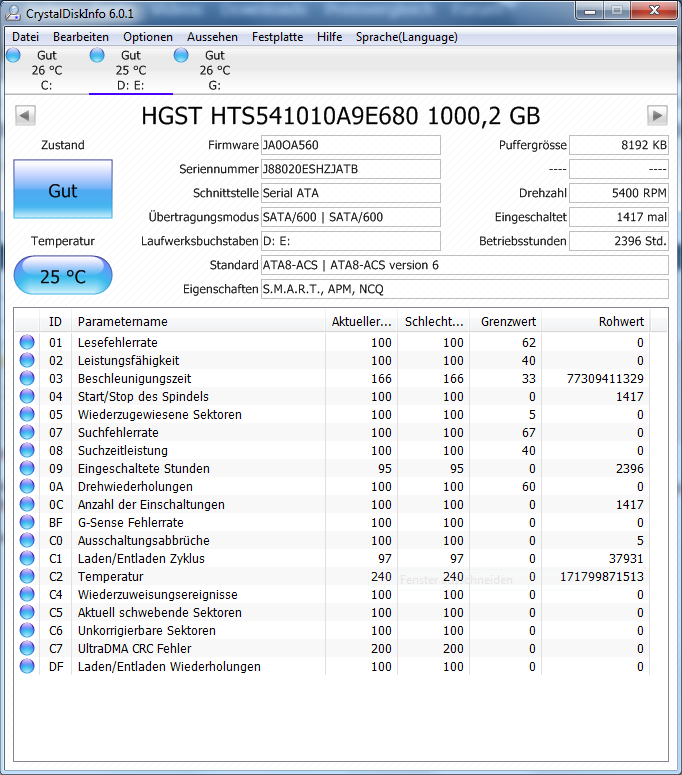Click the Schnittstelle Serial ATA field
Viewport: 682px width, 775px height.
pyautogui.click(x=350, y=193)
